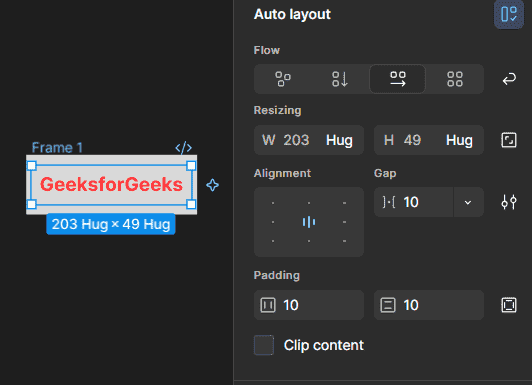Open the width Hug resizing dropdown
532x385 pixels.
coord(339,140)
